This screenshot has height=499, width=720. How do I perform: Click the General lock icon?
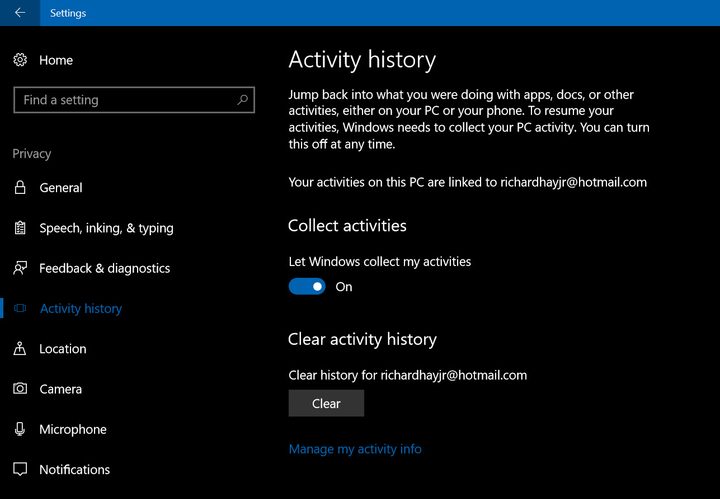[20, 187]
